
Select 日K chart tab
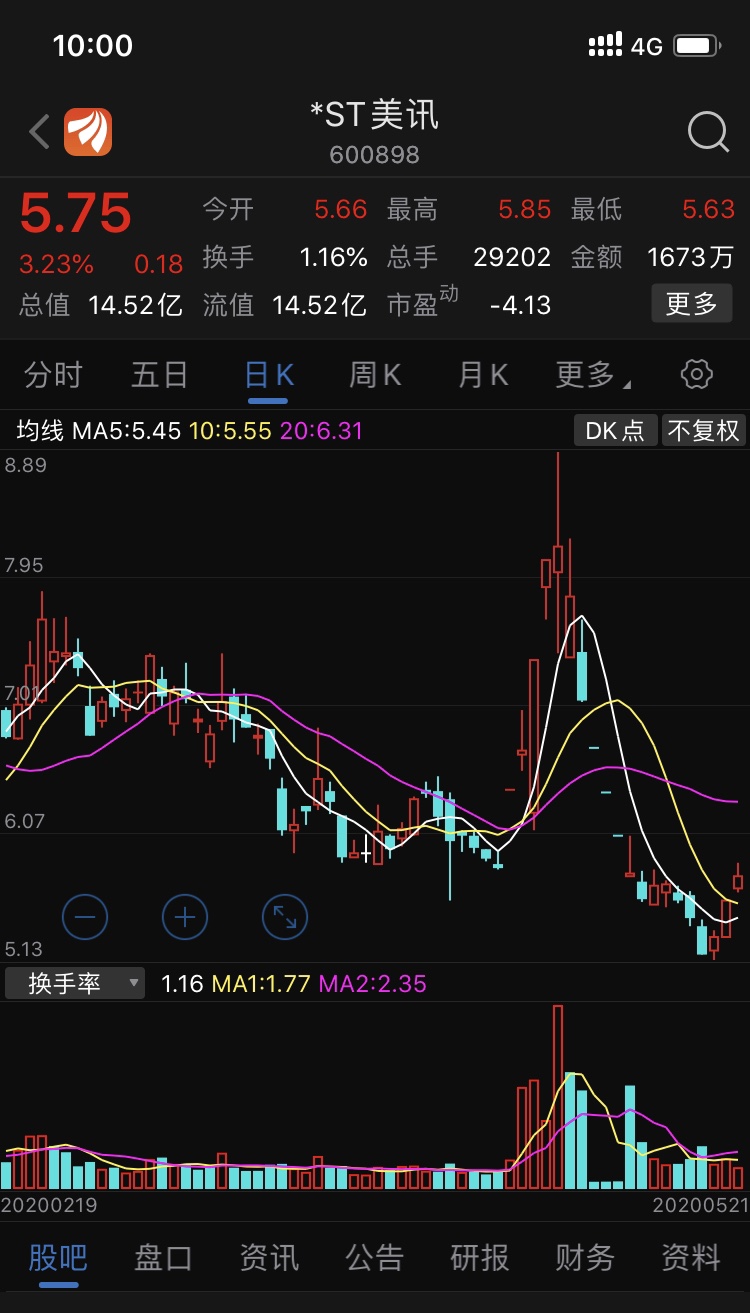coord(268,375)
